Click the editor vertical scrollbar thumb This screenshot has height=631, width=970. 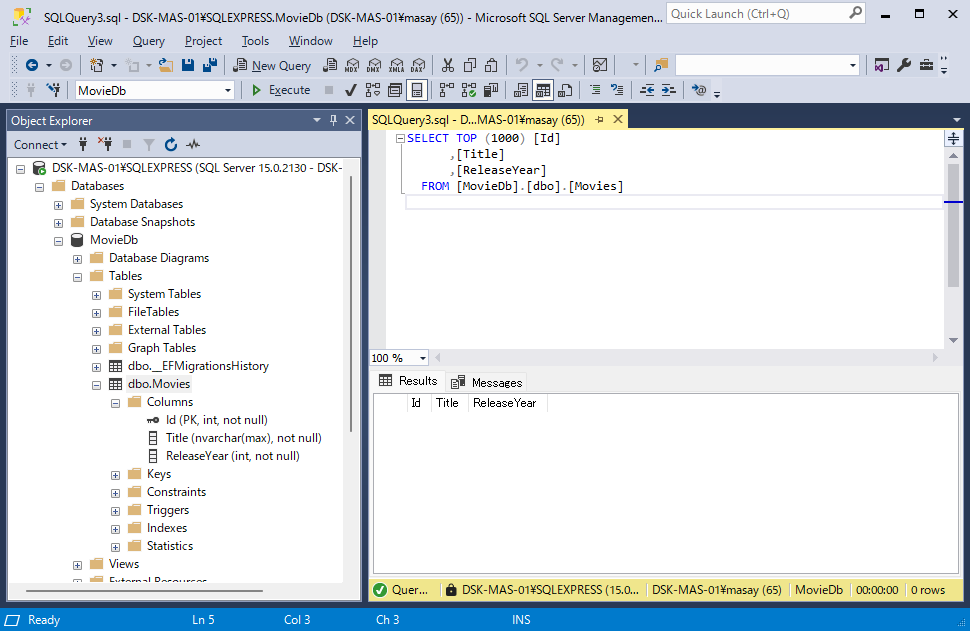(x=953, y=226)
